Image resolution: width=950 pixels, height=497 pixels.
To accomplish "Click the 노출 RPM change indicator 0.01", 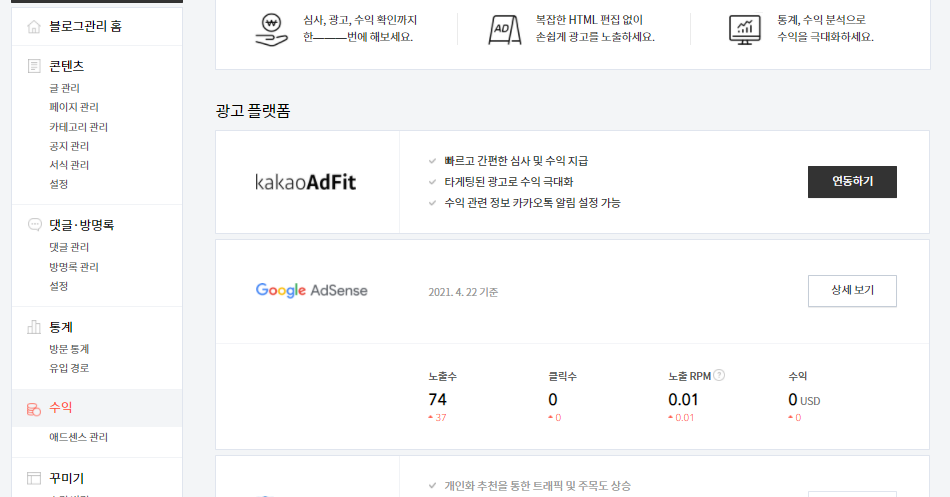I will (x=681, y=418).
